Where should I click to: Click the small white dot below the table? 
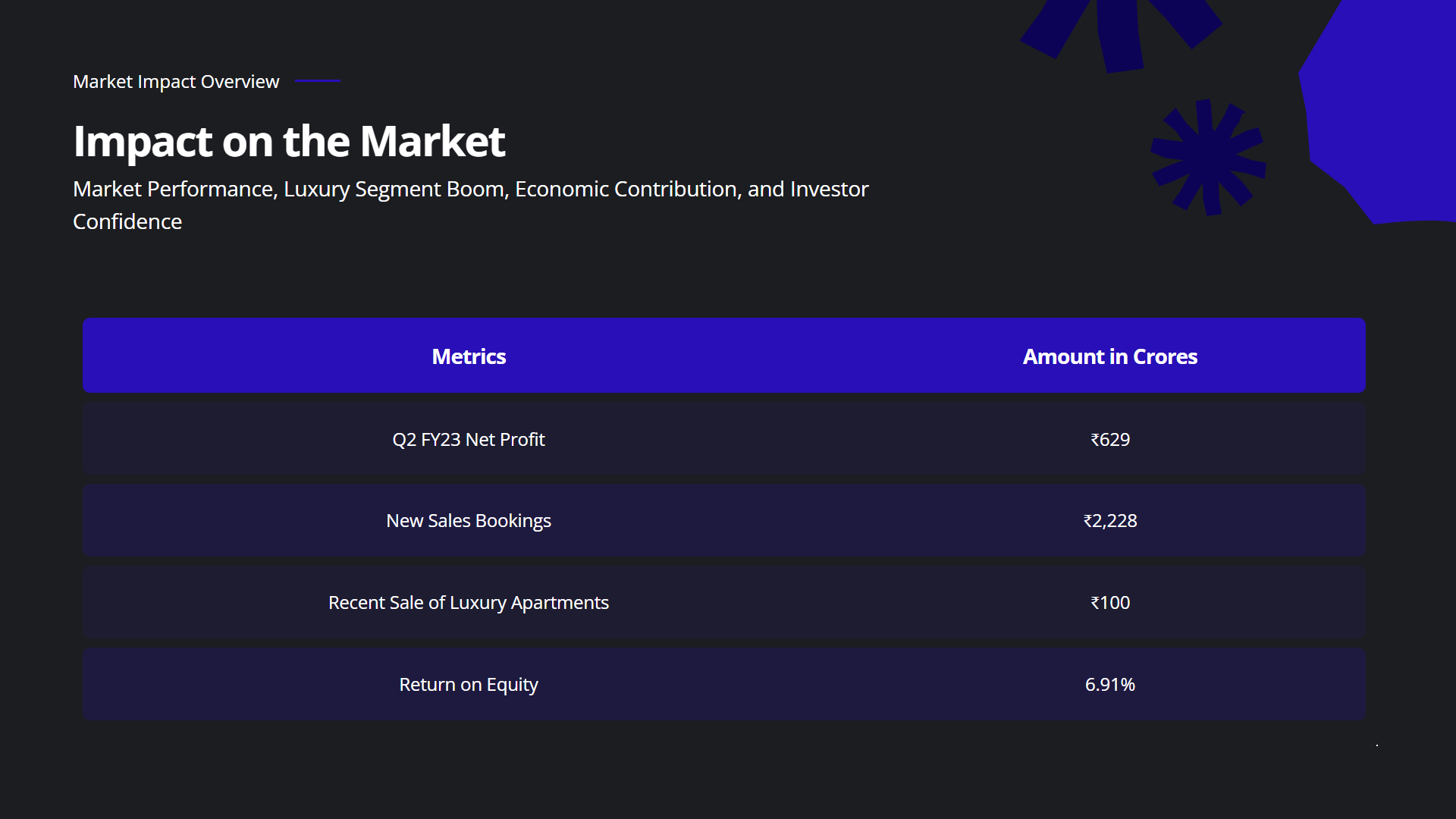[1377, 745]
